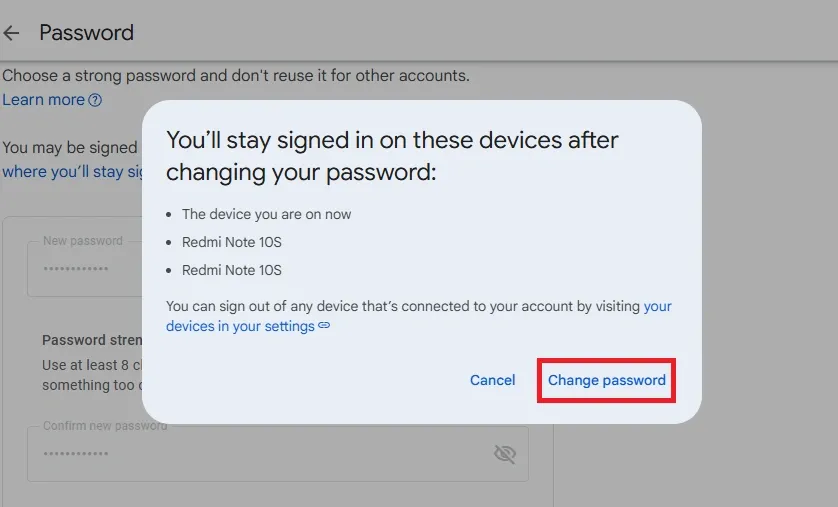The image size is (838, 507).
Task: Click the back arrow beside Password
Action: pos(12,33)
